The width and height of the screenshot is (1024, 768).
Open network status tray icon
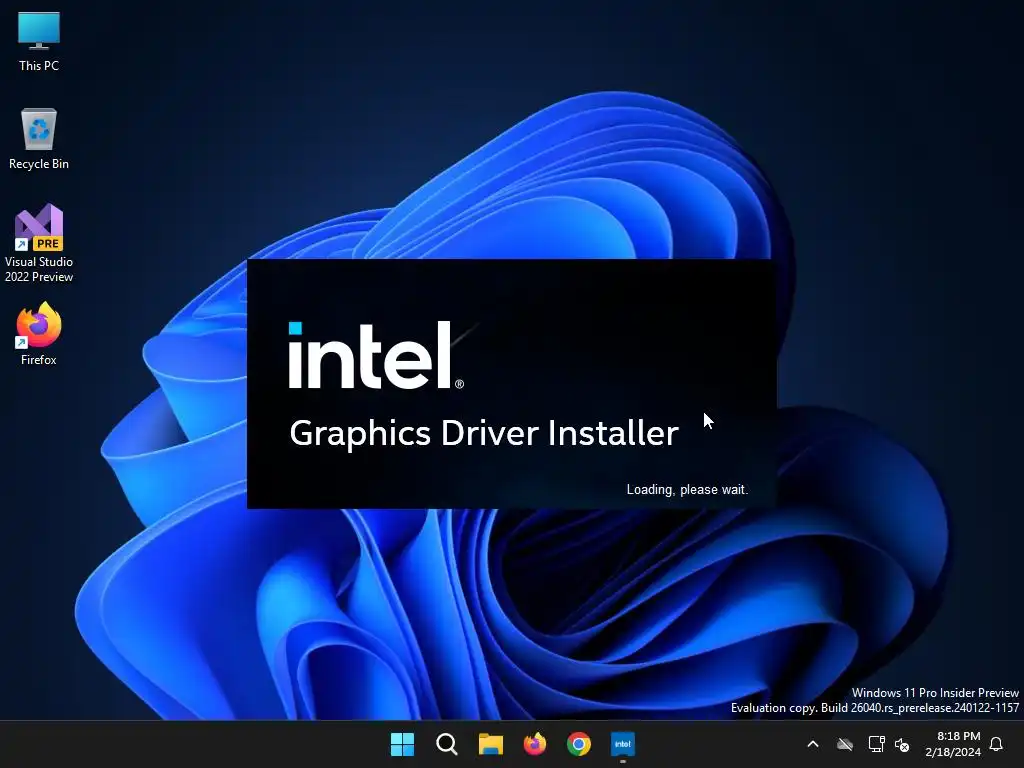876,744
